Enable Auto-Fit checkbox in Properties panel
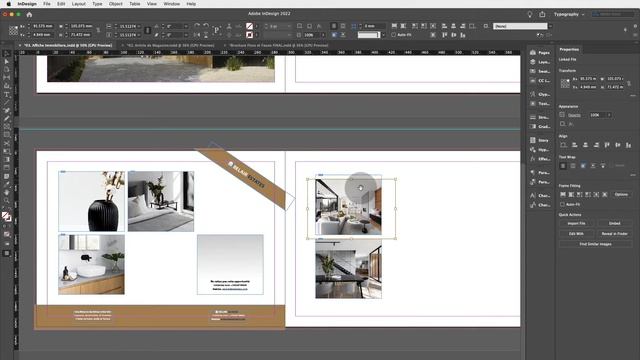This screenshot has height=360, width=640. click(x=563, y=204)
